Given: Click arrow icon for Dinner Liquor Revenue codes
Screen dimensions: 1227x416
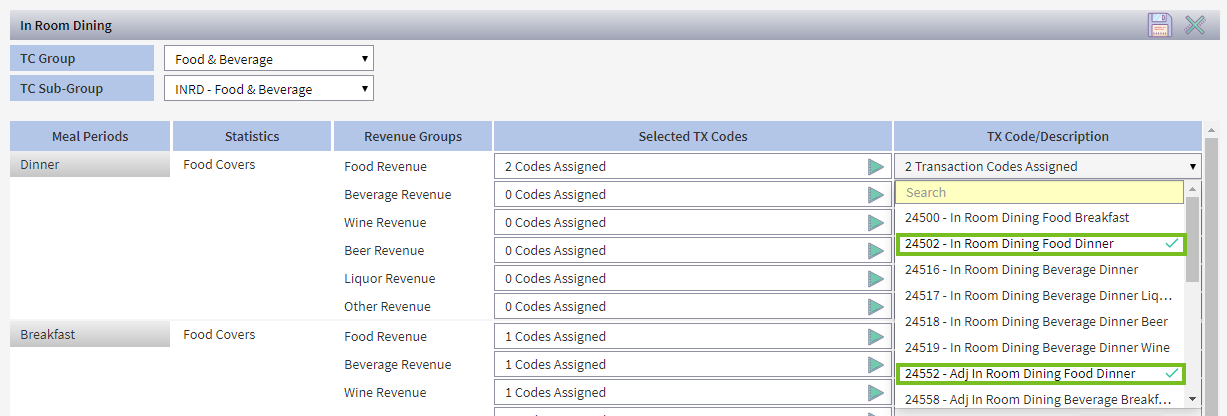Looking at the screenshot, I should point(876,279).
